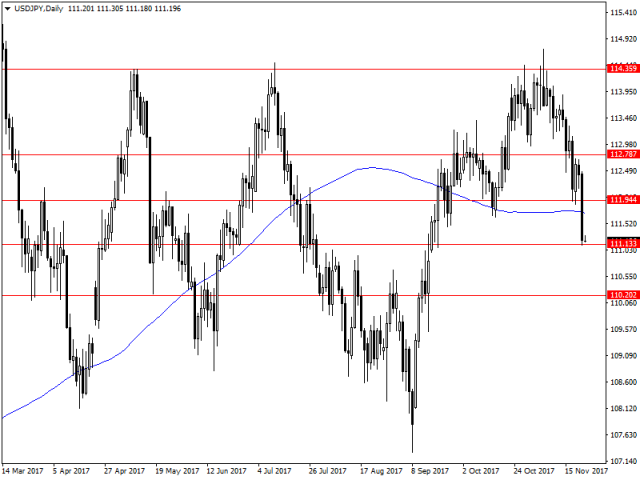Click the 113.460 price scale value
This screenshot has width=640, height=480.
coord(623,118)
